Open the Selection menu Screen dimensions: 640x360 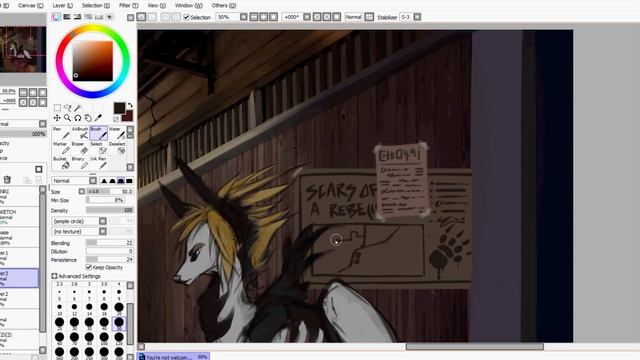point(96,5)
